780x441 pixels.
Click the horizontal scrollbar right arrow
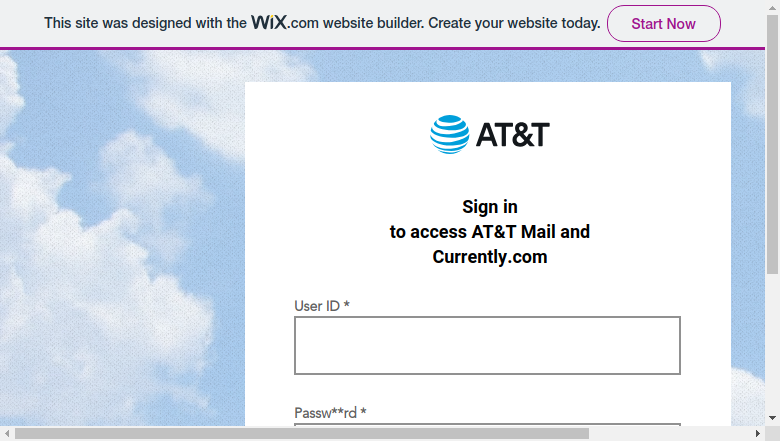[758, 434]
